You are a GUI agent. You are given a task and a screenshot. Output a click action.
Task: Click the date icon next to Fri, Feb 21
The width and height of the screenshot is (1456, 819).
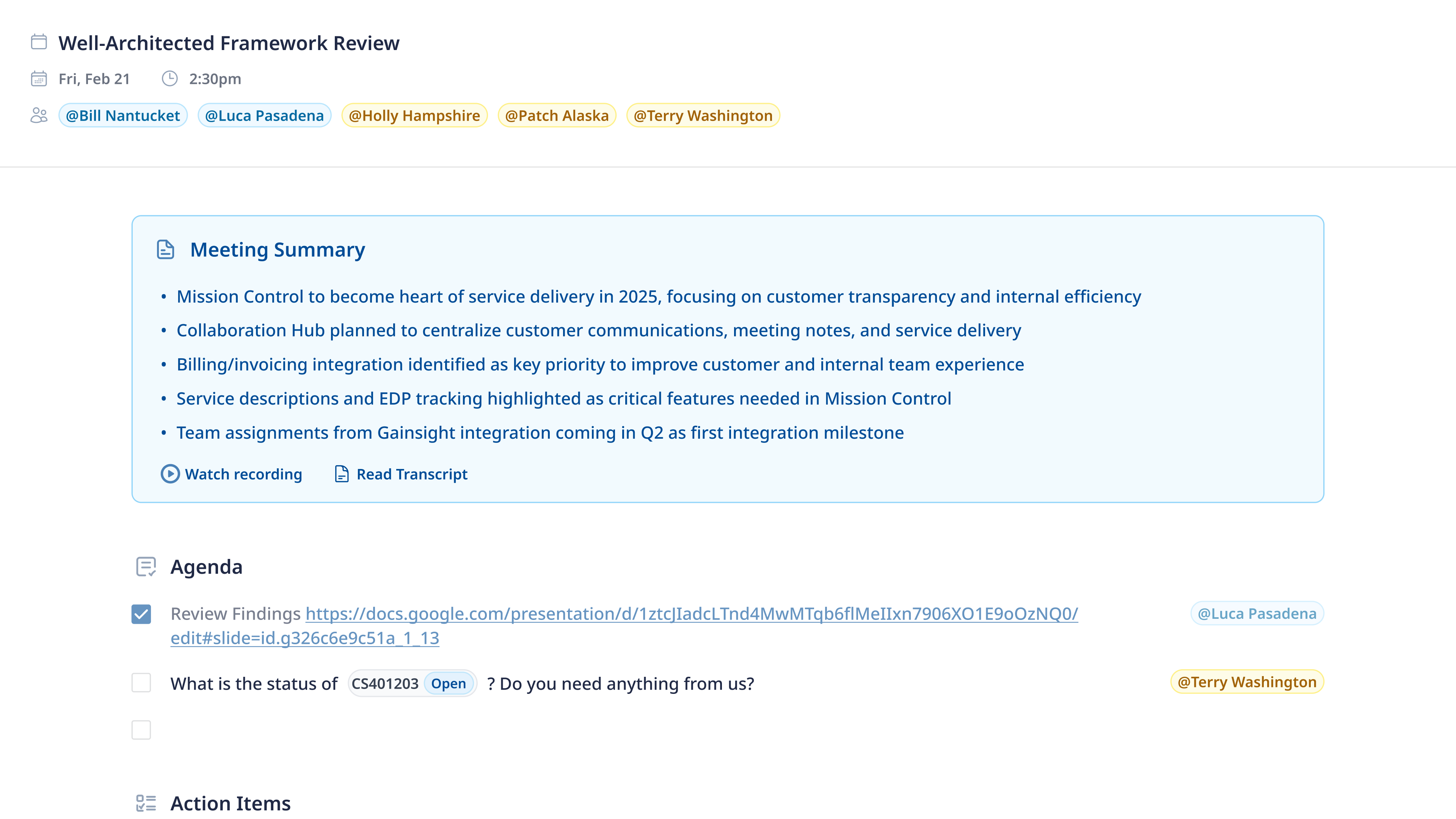[38, 78]
